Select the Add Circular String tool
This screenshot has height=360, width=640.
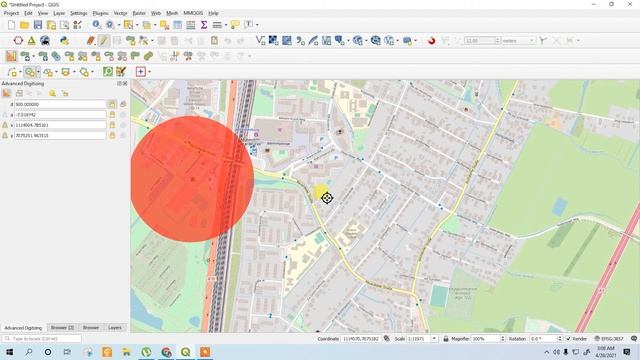[12, 72]
